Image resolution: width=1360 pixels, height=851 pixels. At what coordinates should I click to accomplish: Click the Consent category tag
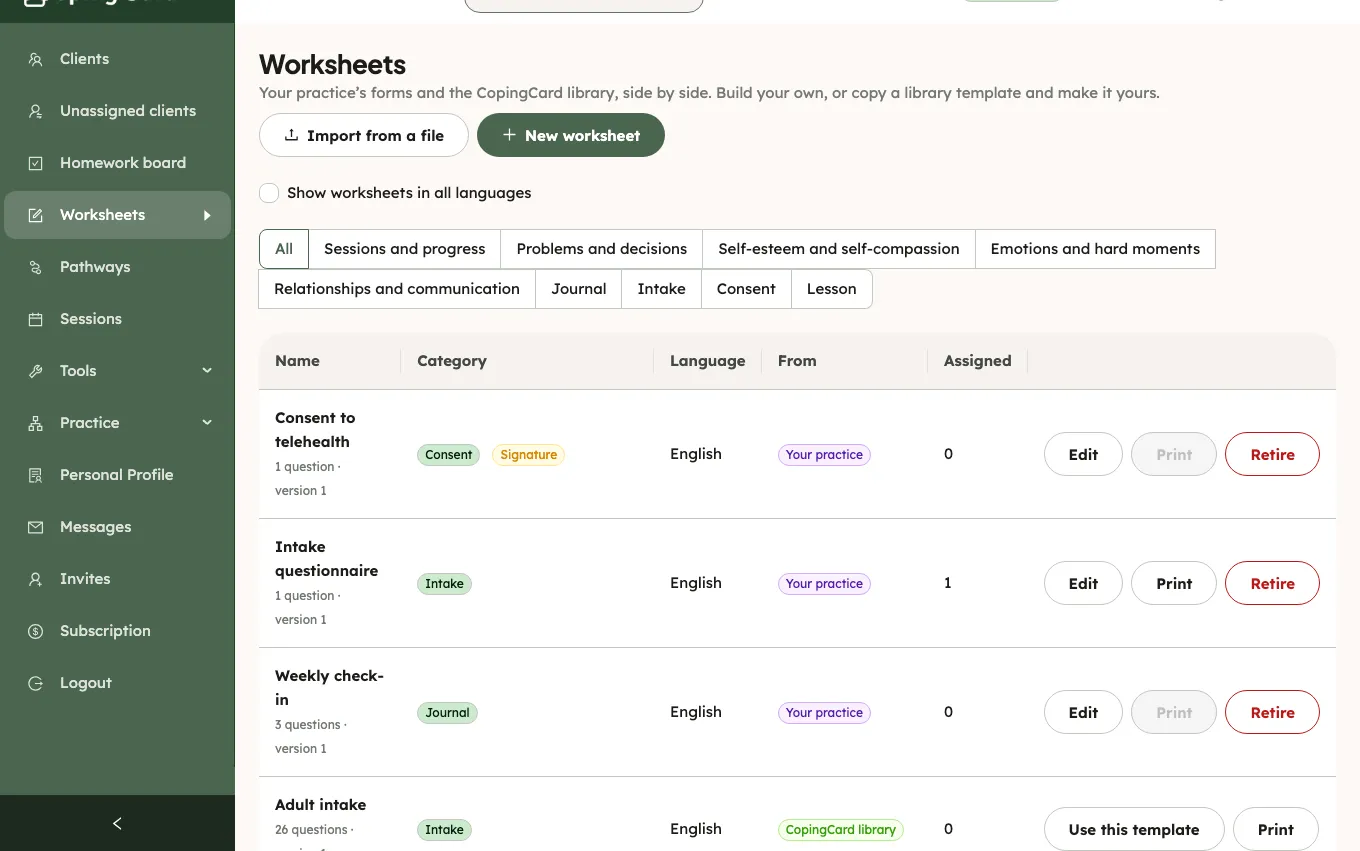tap(448, 455)
